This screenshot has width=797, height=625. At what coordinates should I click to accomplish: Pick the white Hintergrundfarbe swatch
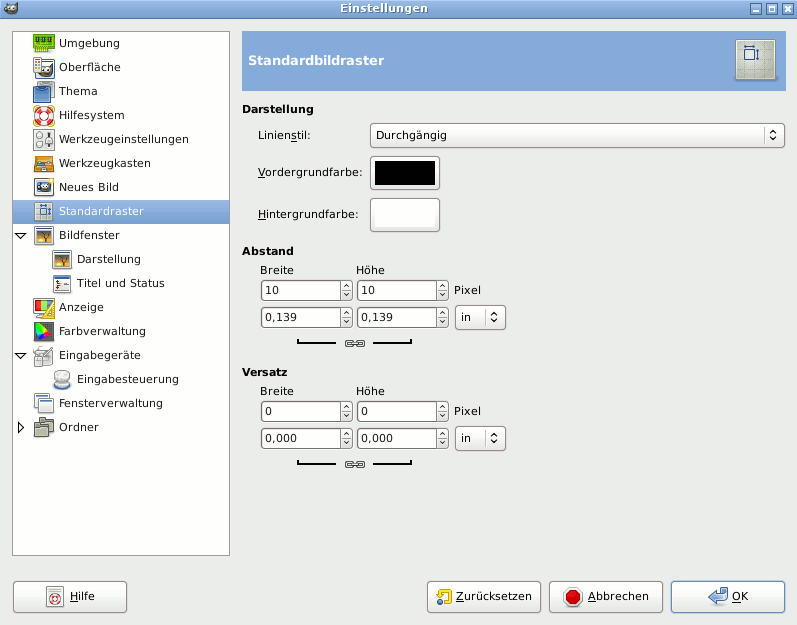click(x=405, y=215)
